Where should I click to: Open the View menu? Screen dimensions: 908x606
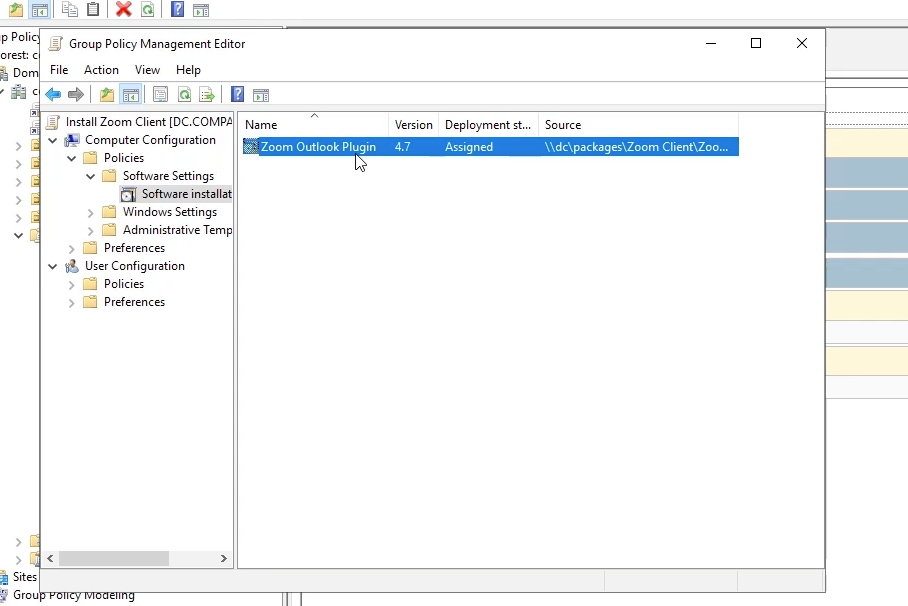click(x=147, y=70)
